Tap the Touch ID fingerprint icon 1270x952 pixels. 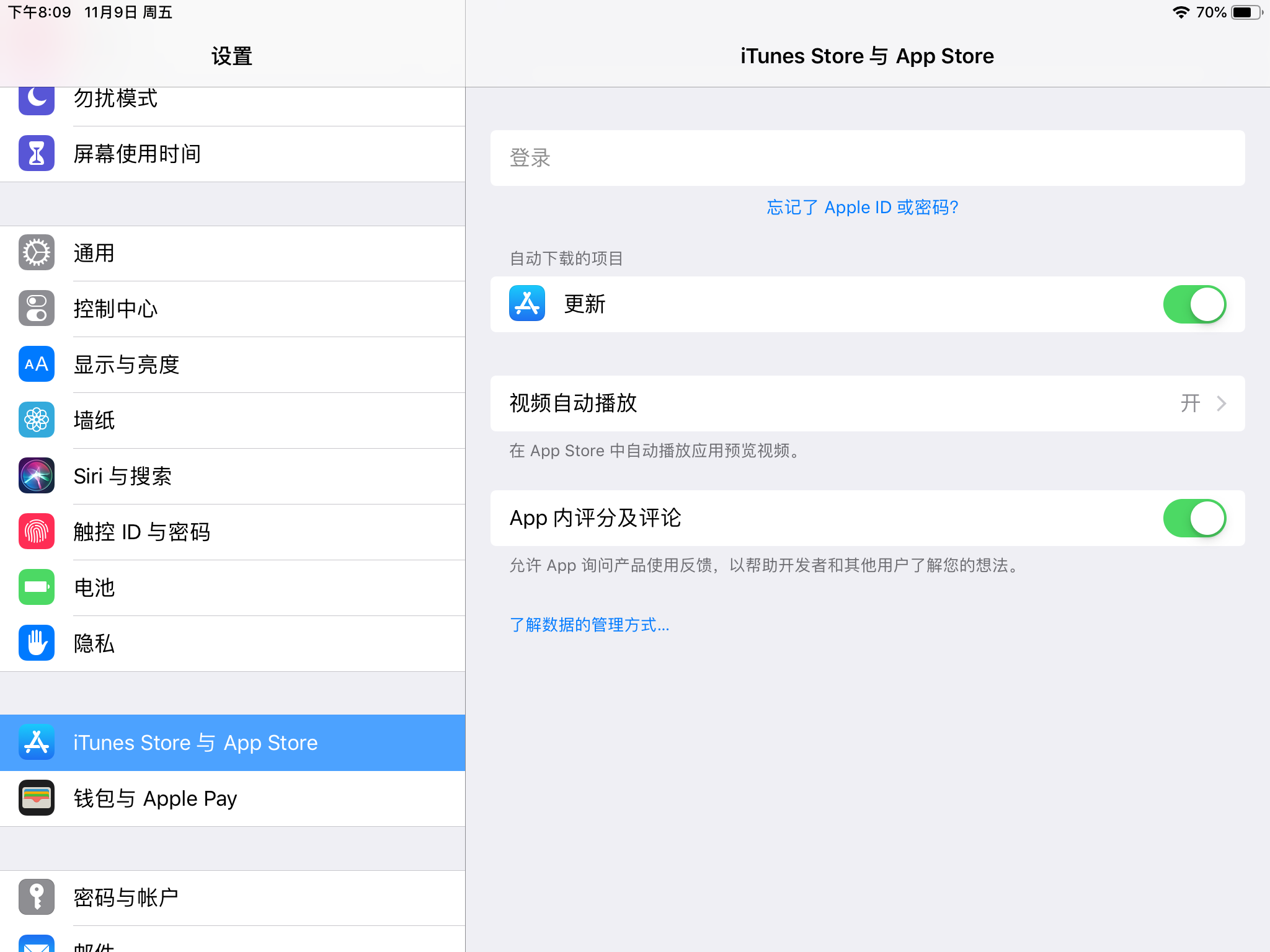coord(37,531)
